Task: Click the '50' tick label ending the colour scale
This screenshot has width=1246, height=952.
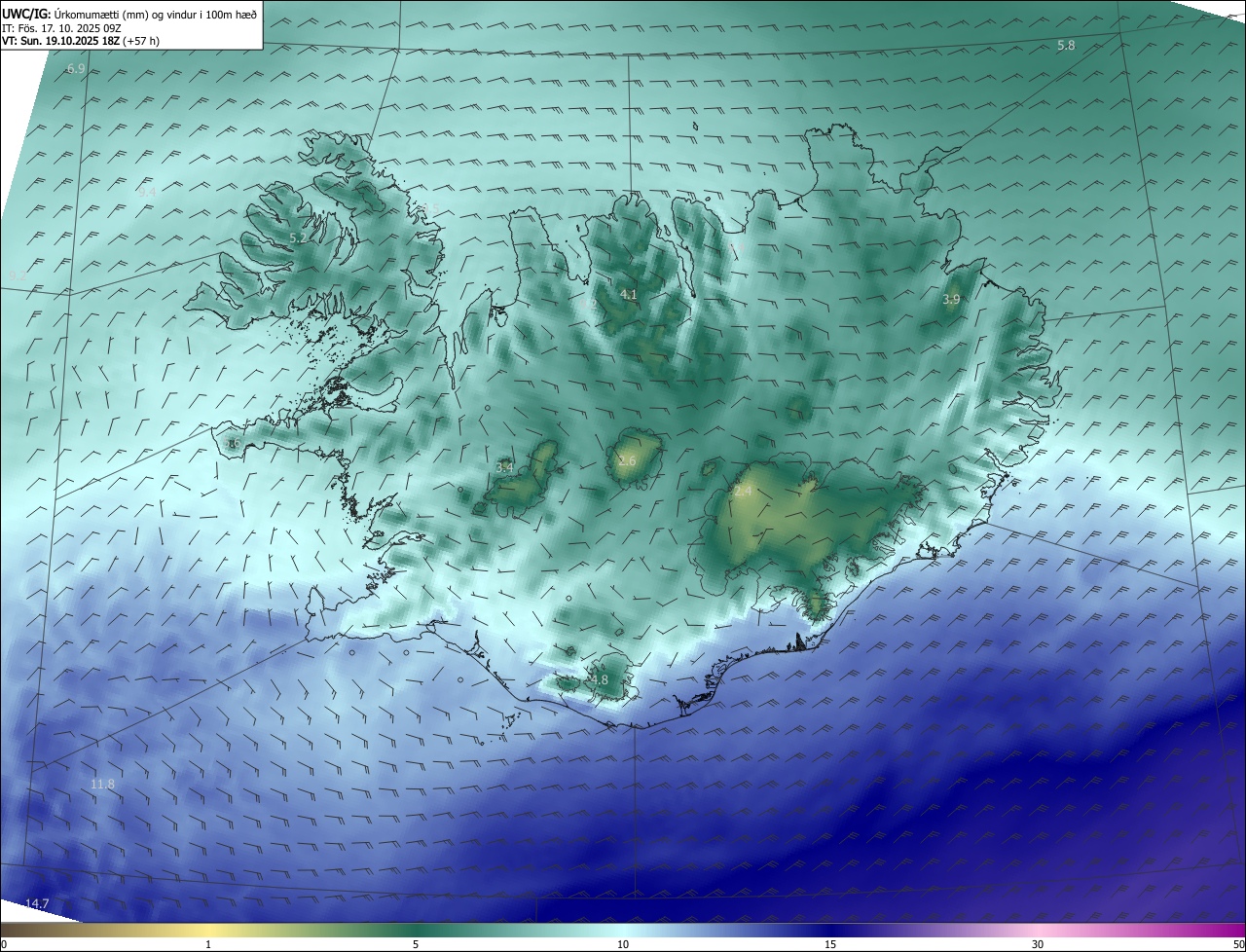Action: point(1238,944)
